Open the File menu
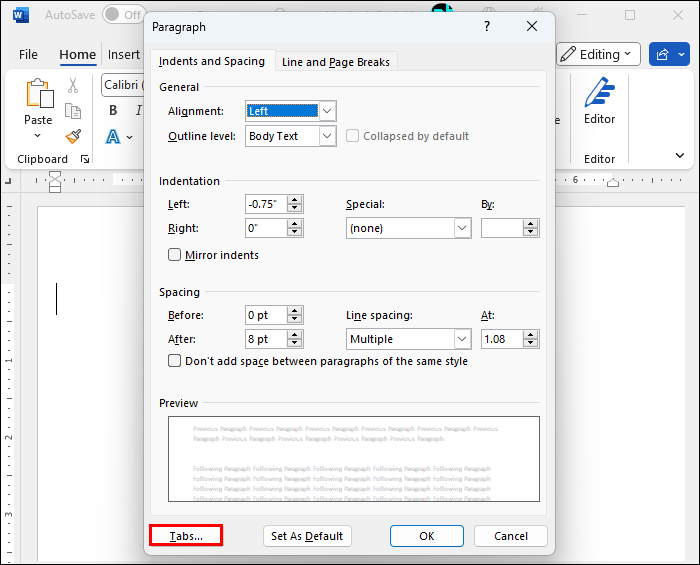The width and height of the screenshot is (700, 565). 28,54
